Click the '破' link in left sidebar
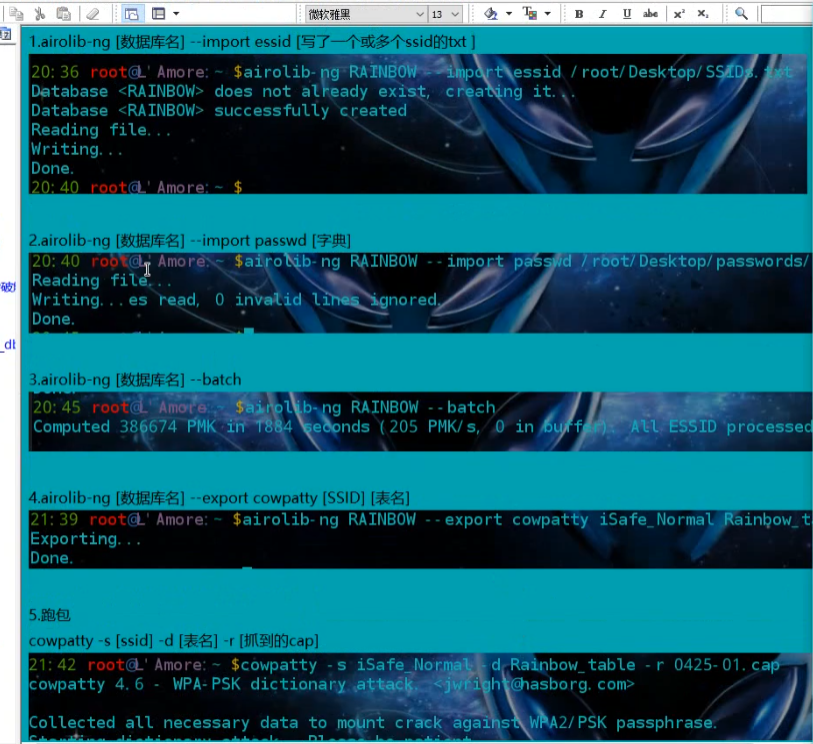The width and height of the screenshot is (813, 744). click(x=8, y=287)
